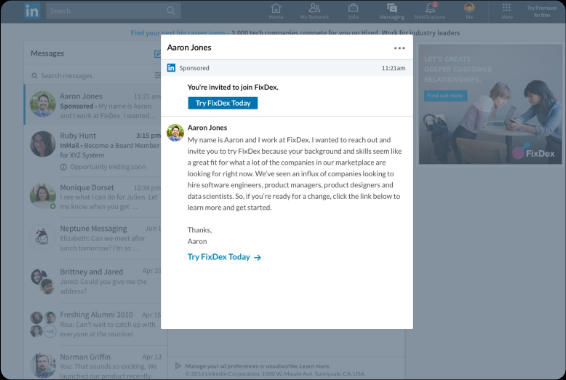Screen dimensions: 566x380
Task: Open Freshing Alumni 2010 group conversation
Action: (93, 324)
